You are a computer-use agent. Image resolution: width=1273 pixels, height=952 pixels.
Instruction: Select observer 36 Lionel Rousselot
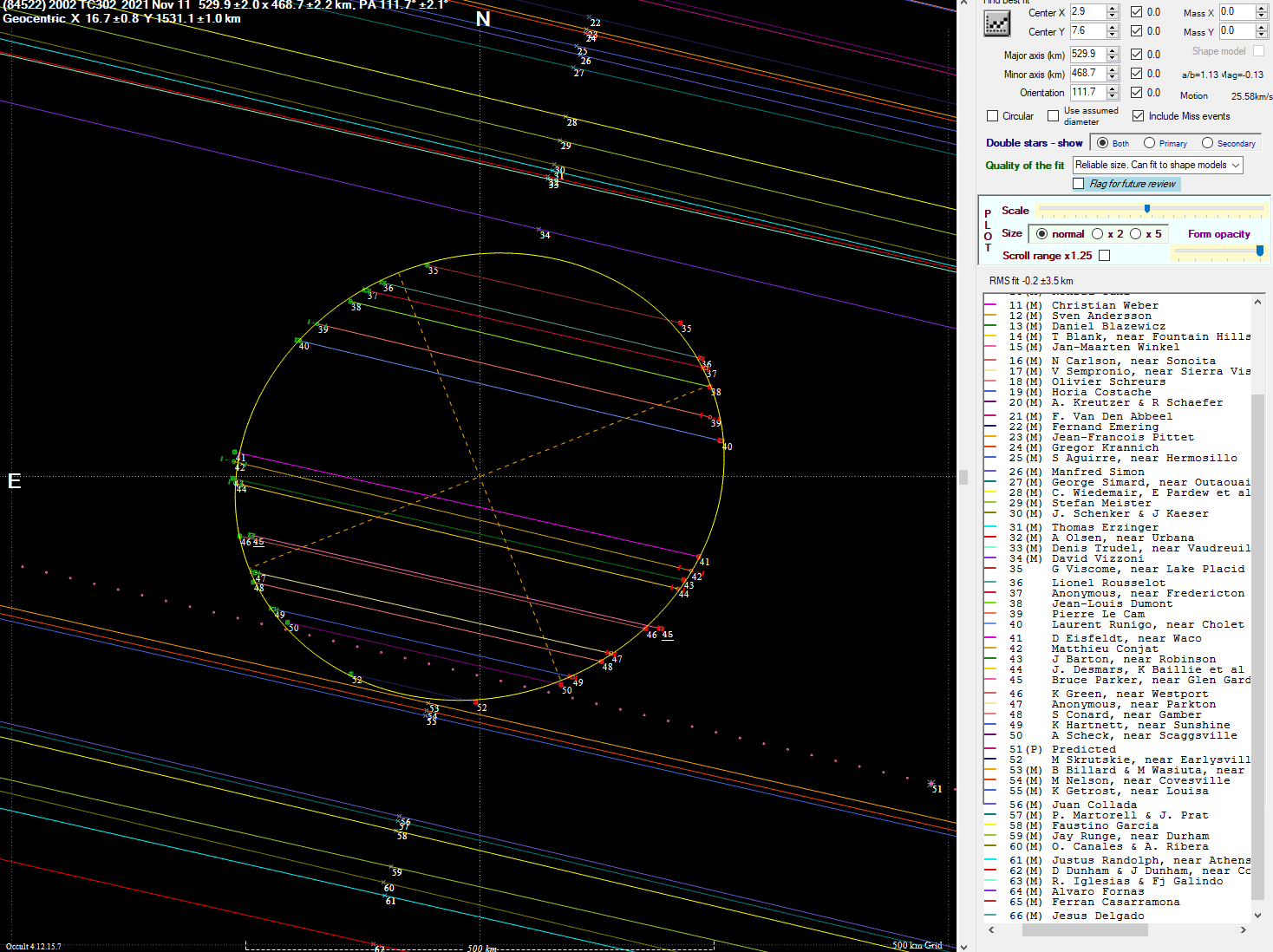click(x=1117, y=583)
